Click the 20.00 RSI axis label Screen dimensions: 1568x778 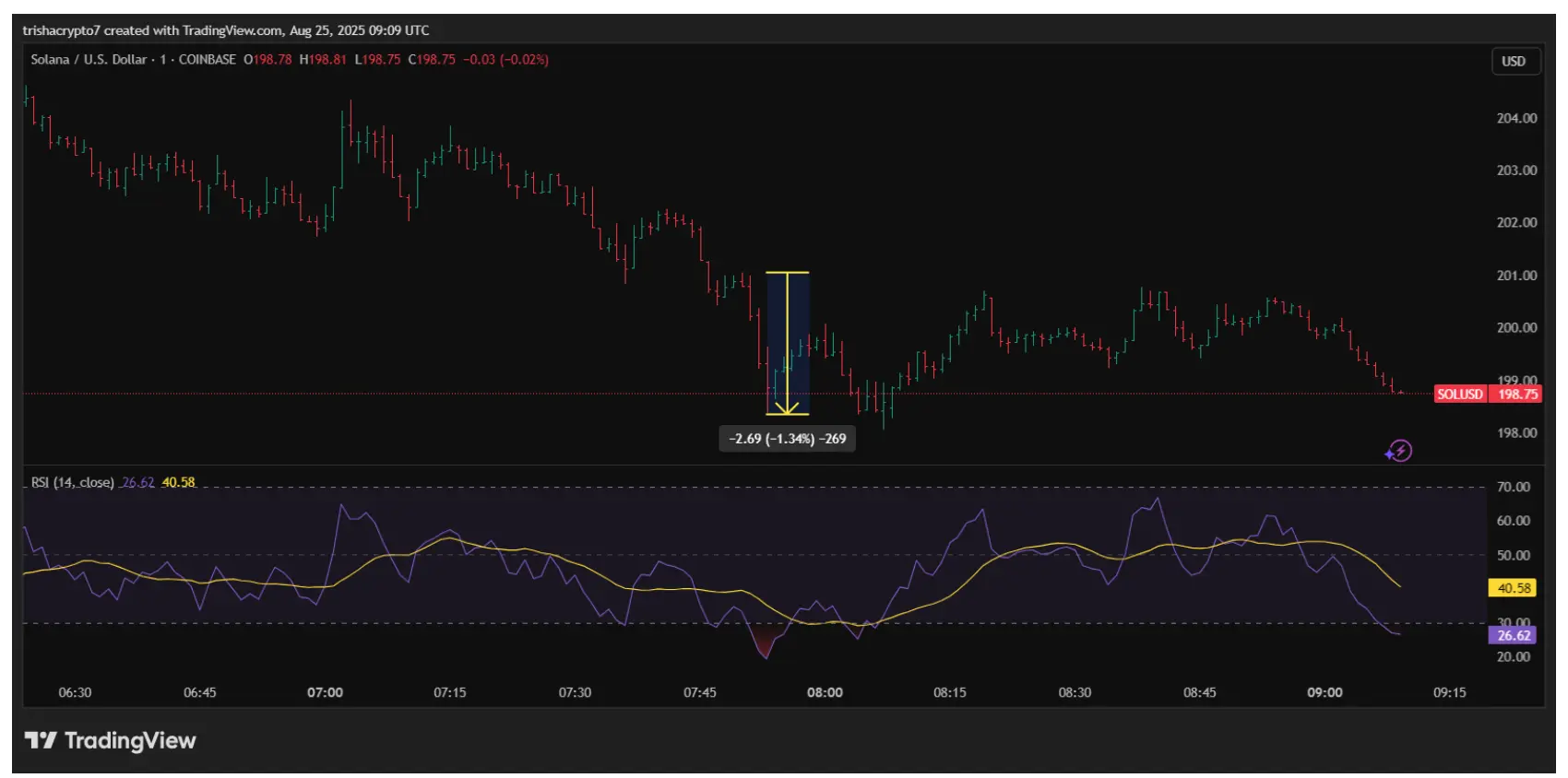pos(1513,656)
